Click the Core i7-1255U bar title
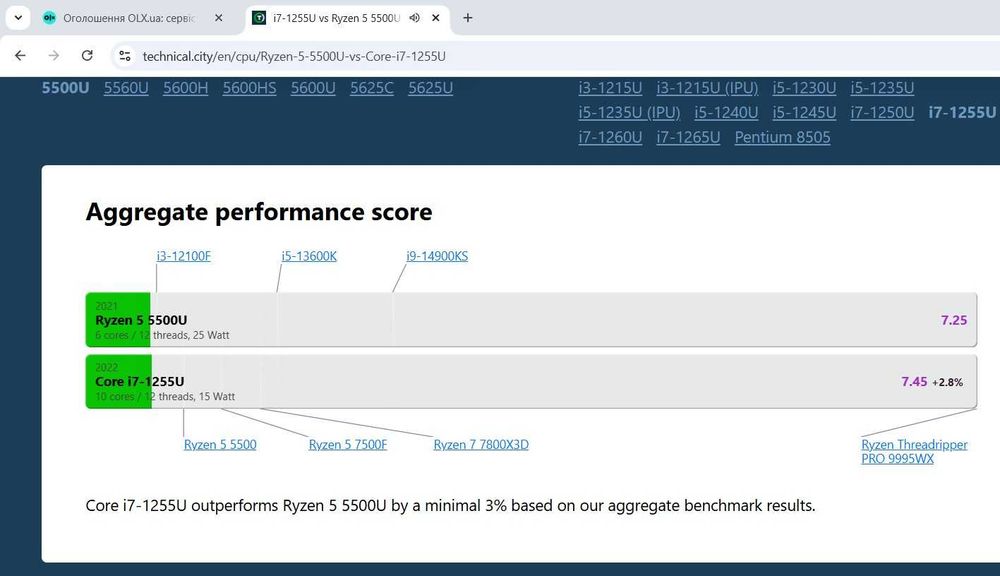Viewport: 1000px width, 576px height. click(140, 381)
